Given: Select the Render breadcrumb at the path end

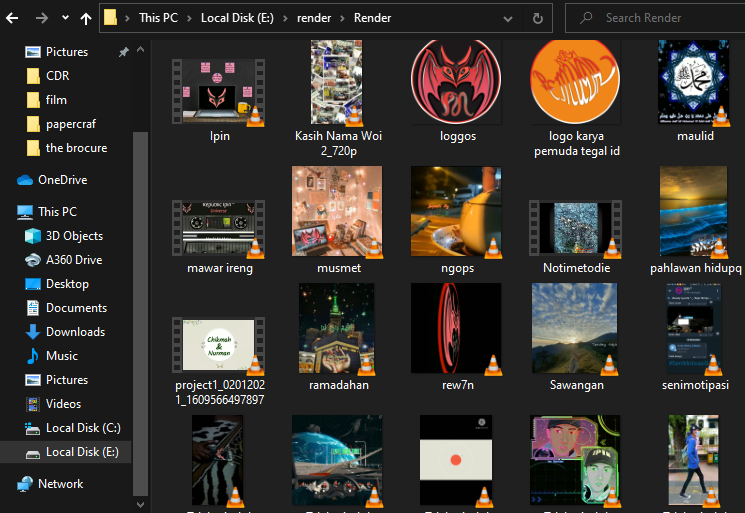Looking at the screenshot, I should (x=372, y=18).
